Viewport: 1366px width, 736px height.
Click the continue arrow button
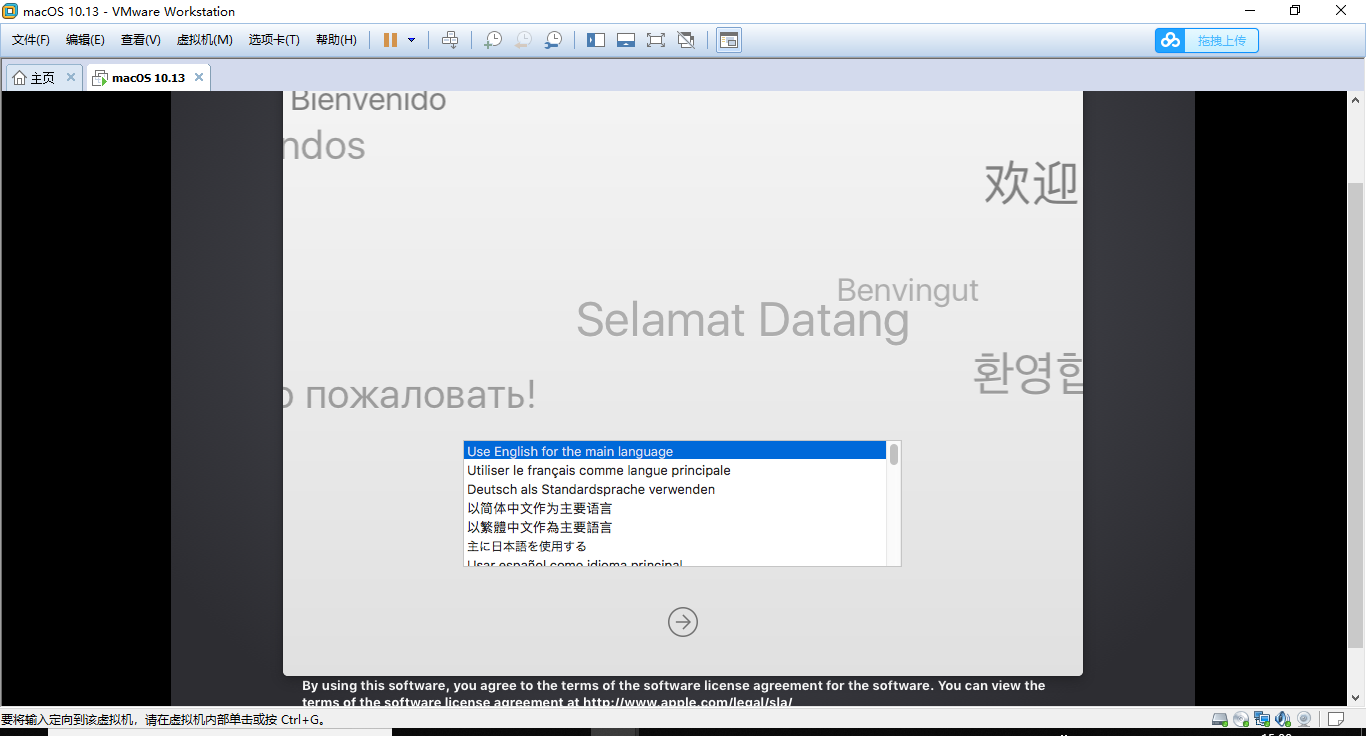(683, 622)
